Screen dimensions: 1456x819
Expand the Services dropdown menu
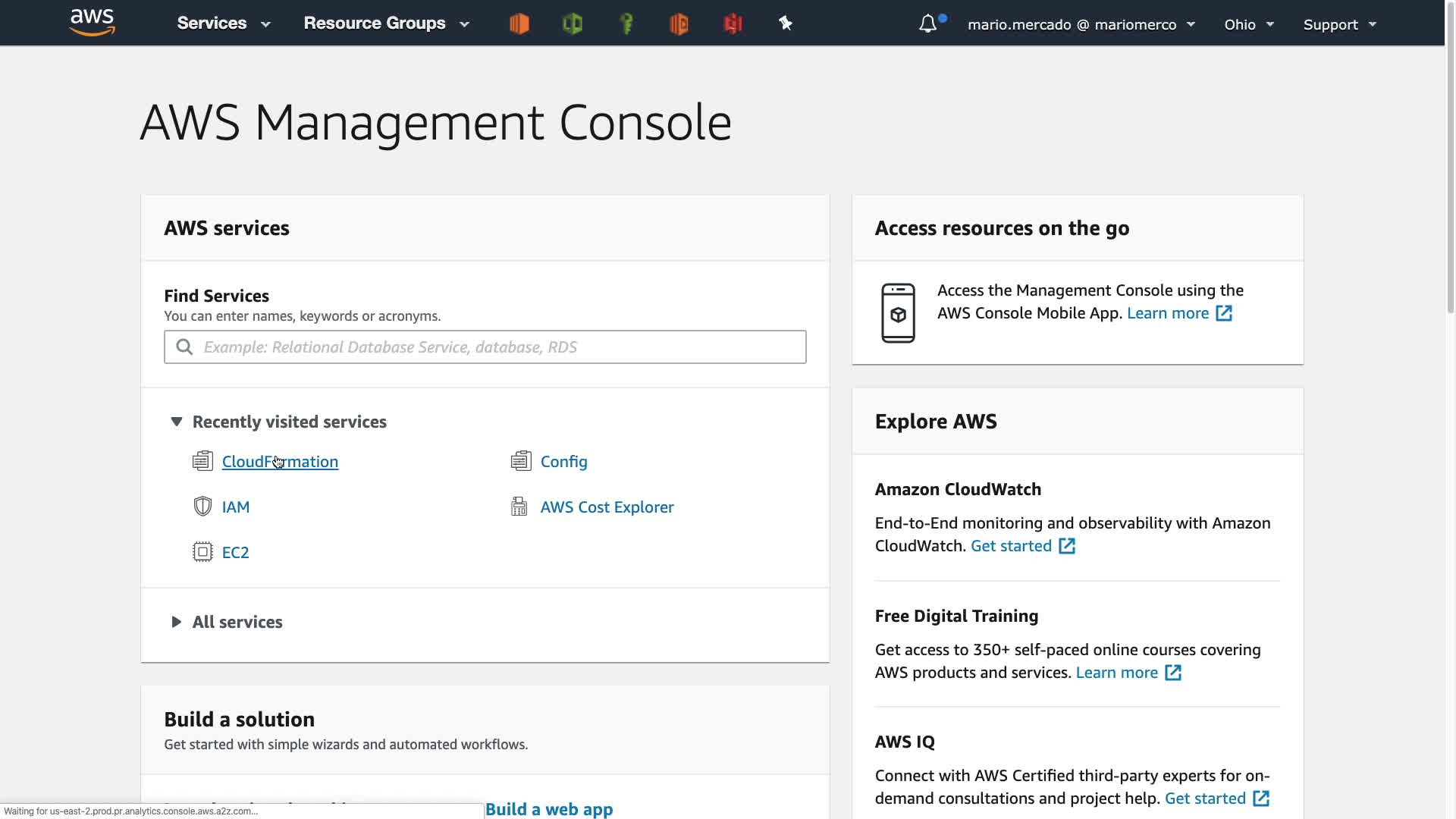coord(223,24)
